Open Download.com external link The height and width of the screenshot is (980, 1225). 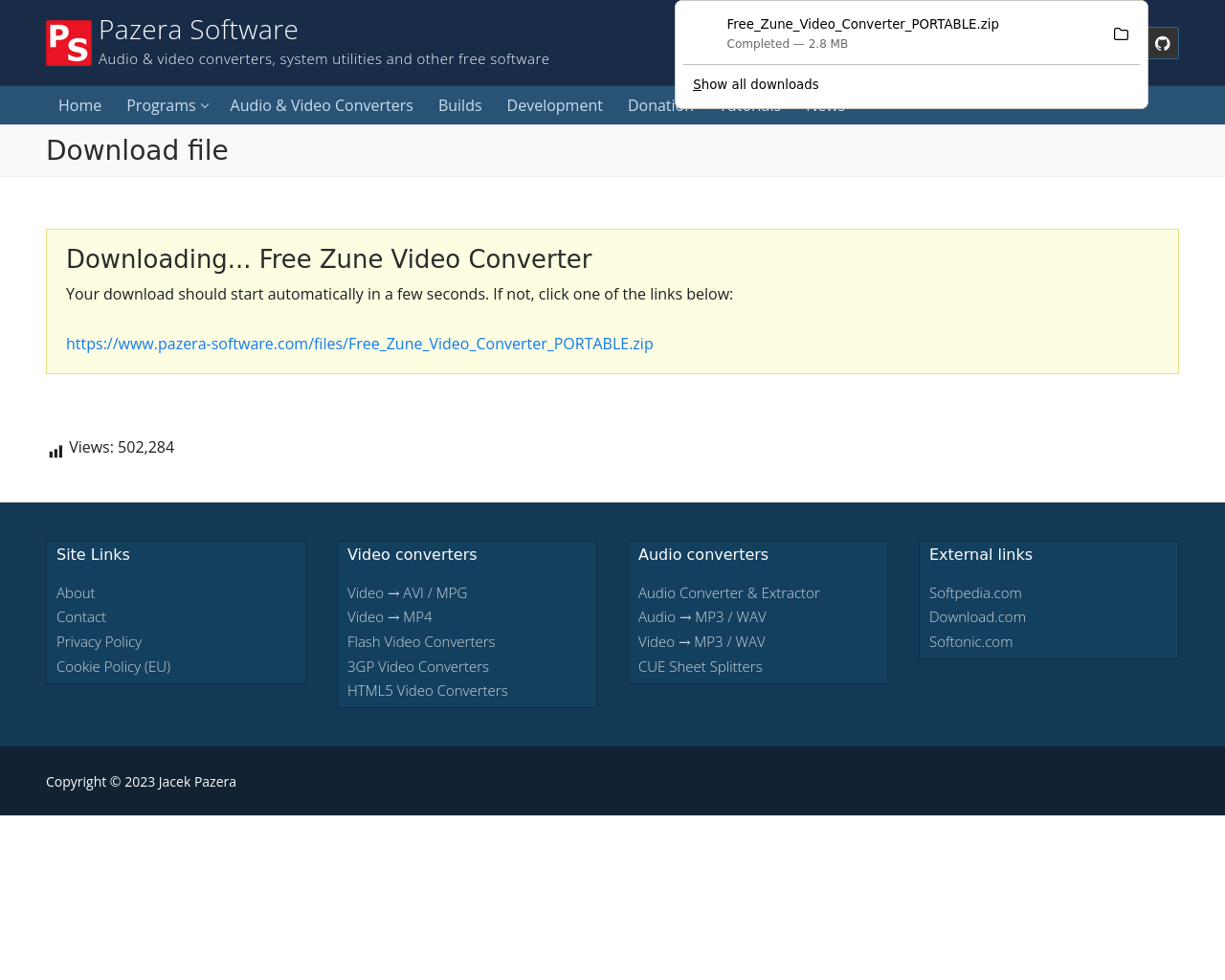pyautogui.click(x=977, y=617)
